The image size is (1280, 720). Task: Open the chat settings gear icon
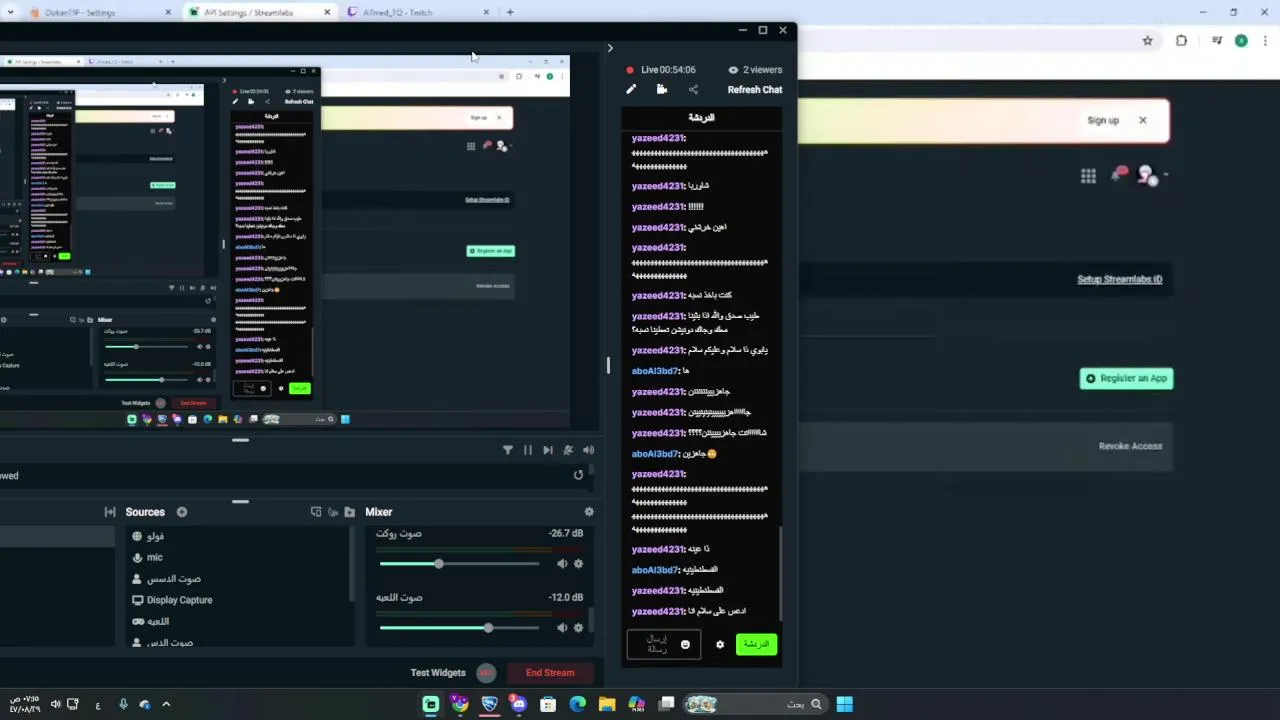[720, 645]
